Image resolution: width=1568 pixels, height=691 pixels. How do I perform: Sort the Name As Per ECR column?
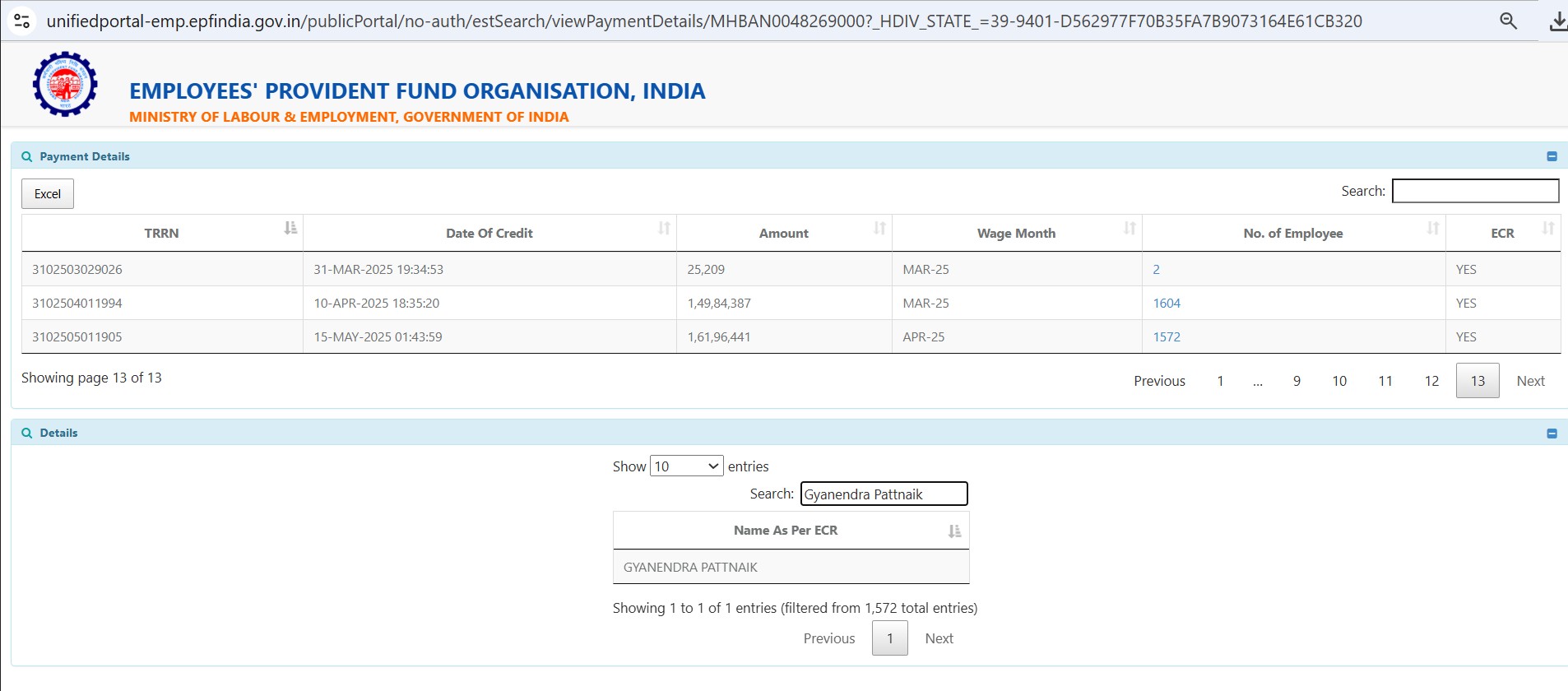point(954,531)
